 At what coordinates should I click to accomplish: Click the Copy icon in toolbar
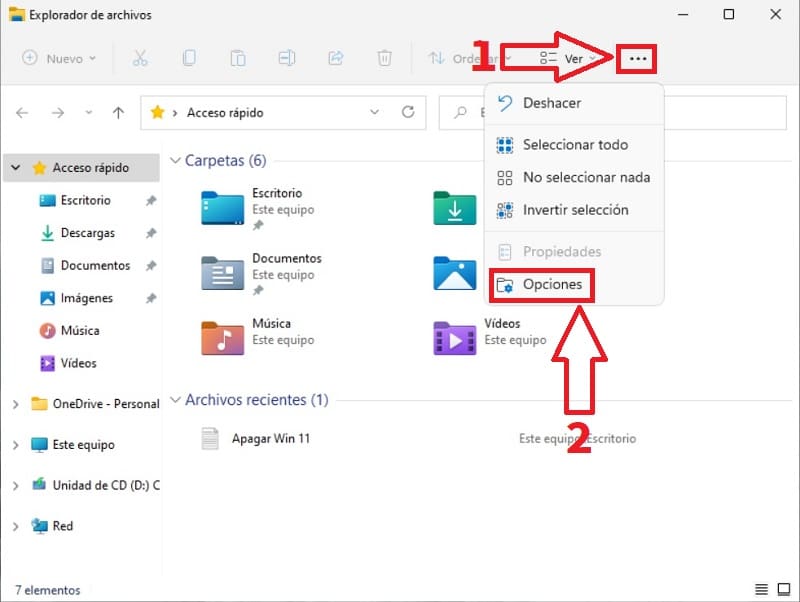pyautogui.click(x=189, y=58)
